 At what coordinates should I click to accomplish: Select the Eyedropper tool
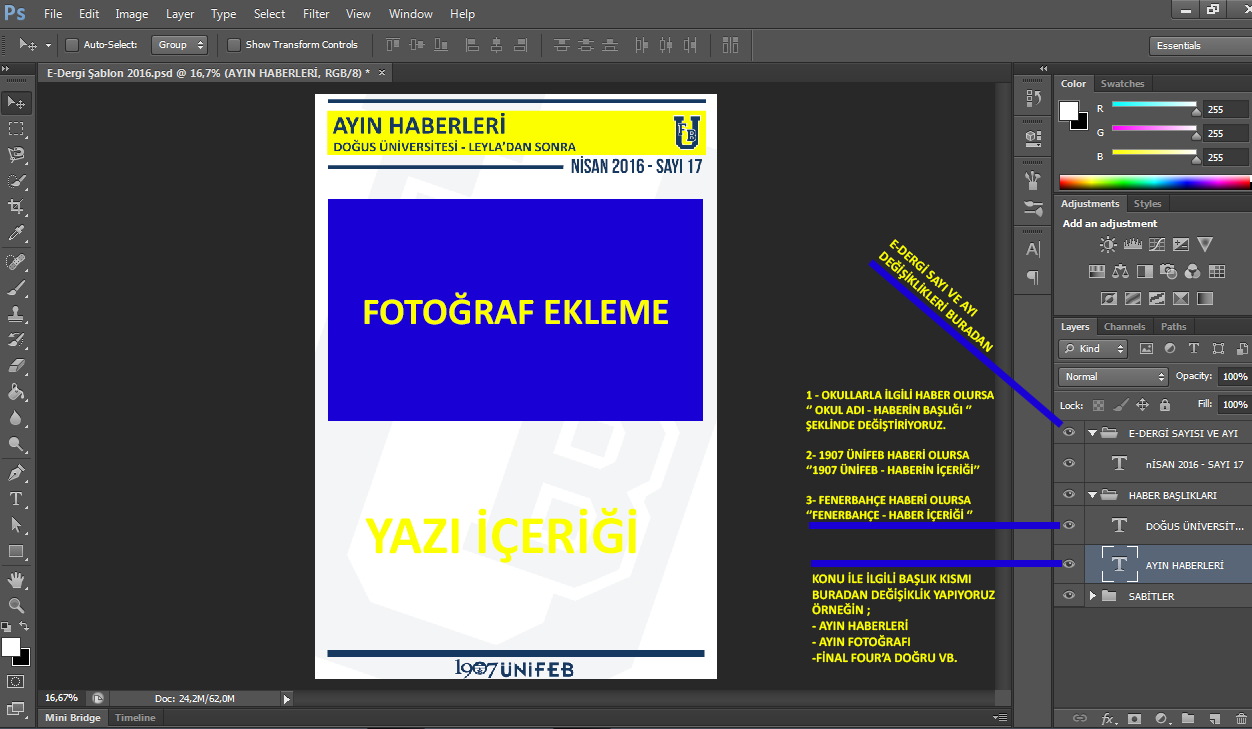(x=16, y=234)
